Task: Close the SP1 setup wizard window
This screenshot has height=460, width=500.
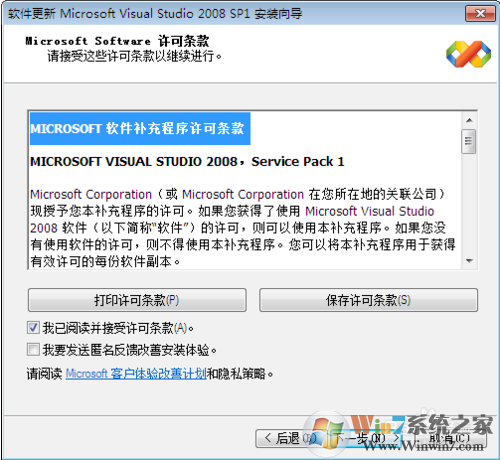Action: 480,14
